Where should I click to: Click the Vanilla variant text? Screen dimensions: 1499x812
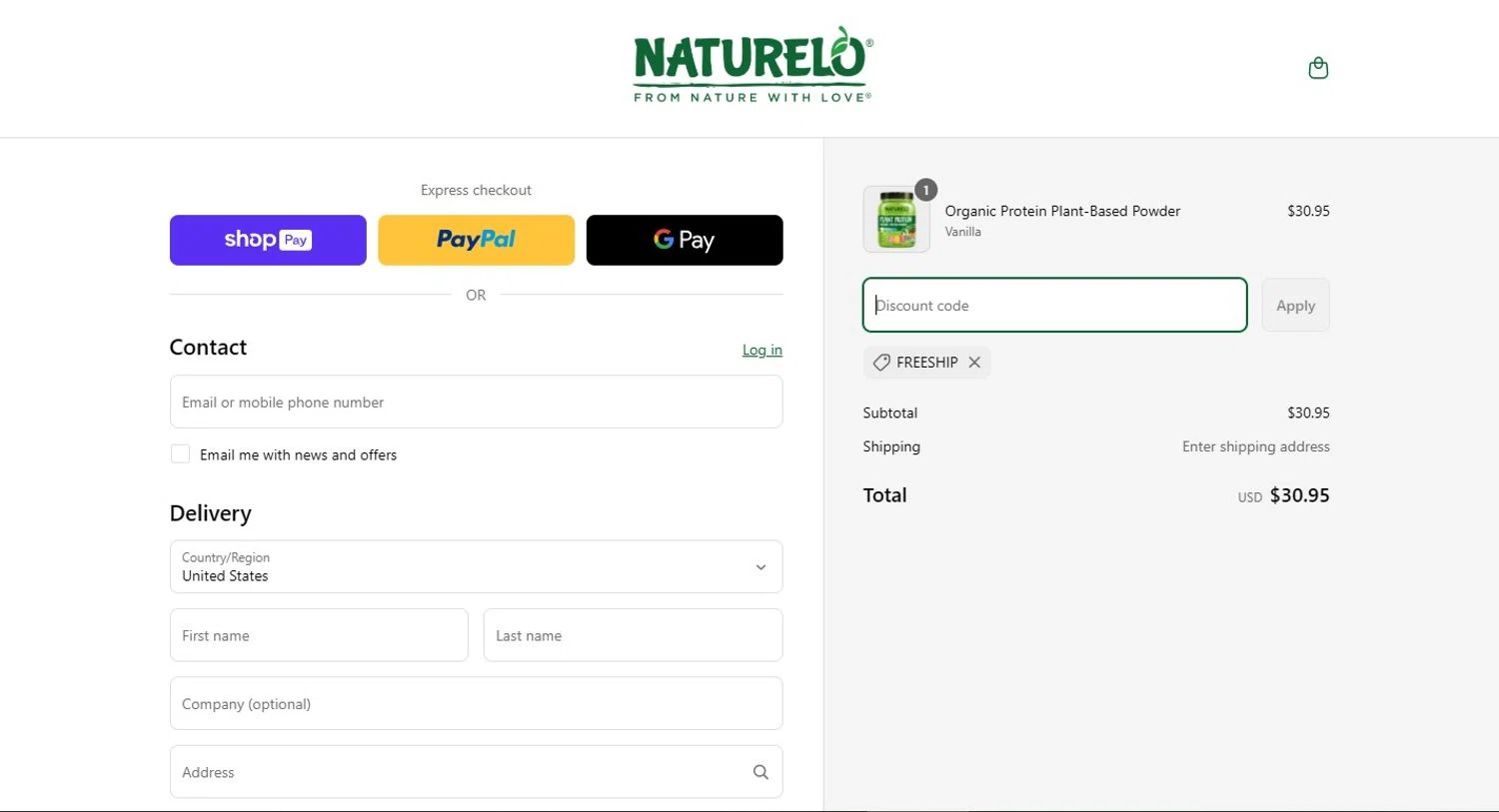point(963,232)
